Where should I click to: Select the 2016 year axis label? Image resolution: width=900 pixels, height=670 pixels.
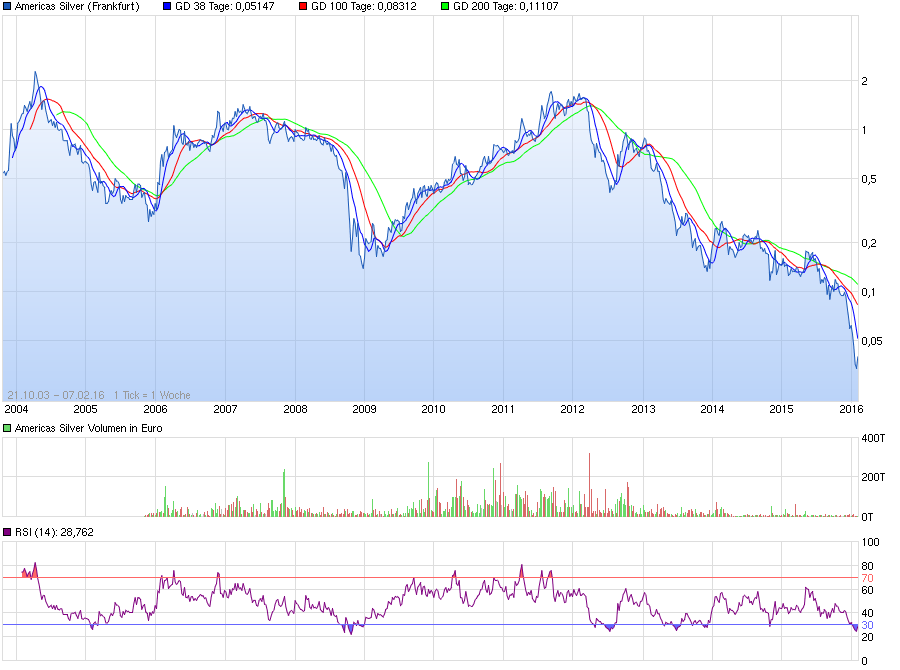point(852,410)
